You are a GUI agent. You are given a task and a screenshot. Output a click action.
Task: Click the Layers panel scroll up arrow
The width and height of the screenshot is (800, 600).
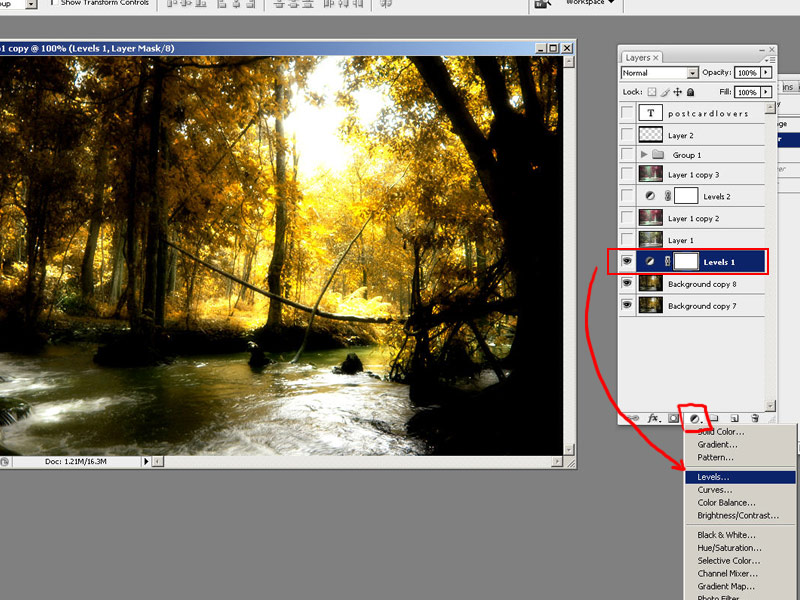(770, 108)
